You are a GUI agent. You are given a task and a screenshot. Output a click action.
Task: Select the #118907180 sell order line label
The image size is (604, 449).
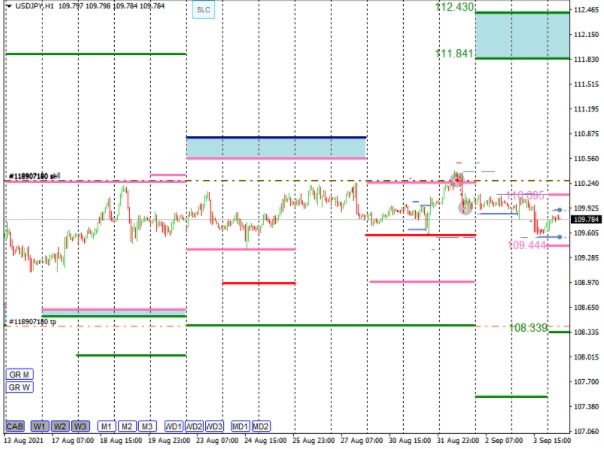click(35, 177)
